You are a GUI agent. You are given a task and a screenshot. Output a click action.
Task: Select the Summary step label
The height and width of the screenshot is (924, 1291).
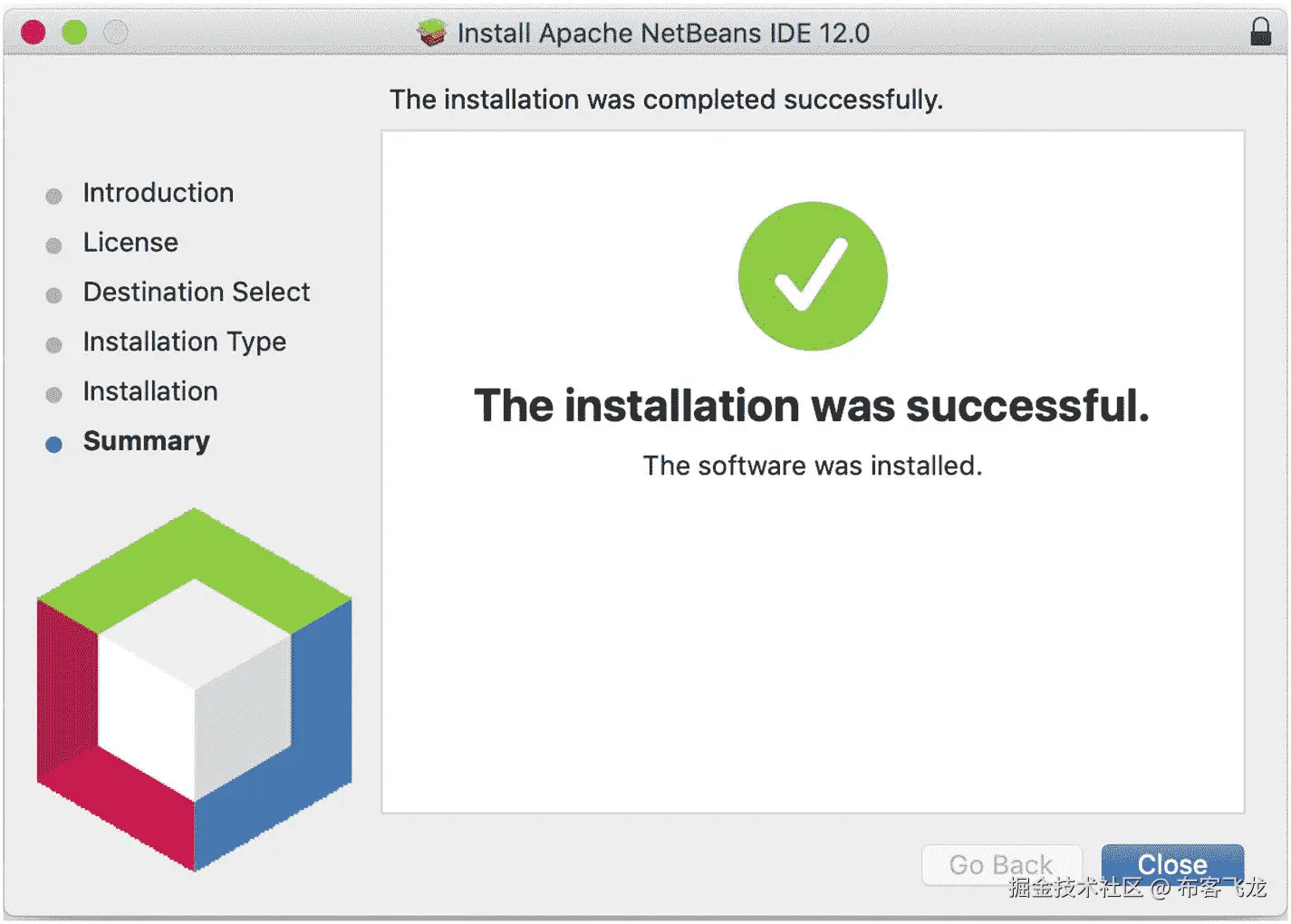coord(147,441)
